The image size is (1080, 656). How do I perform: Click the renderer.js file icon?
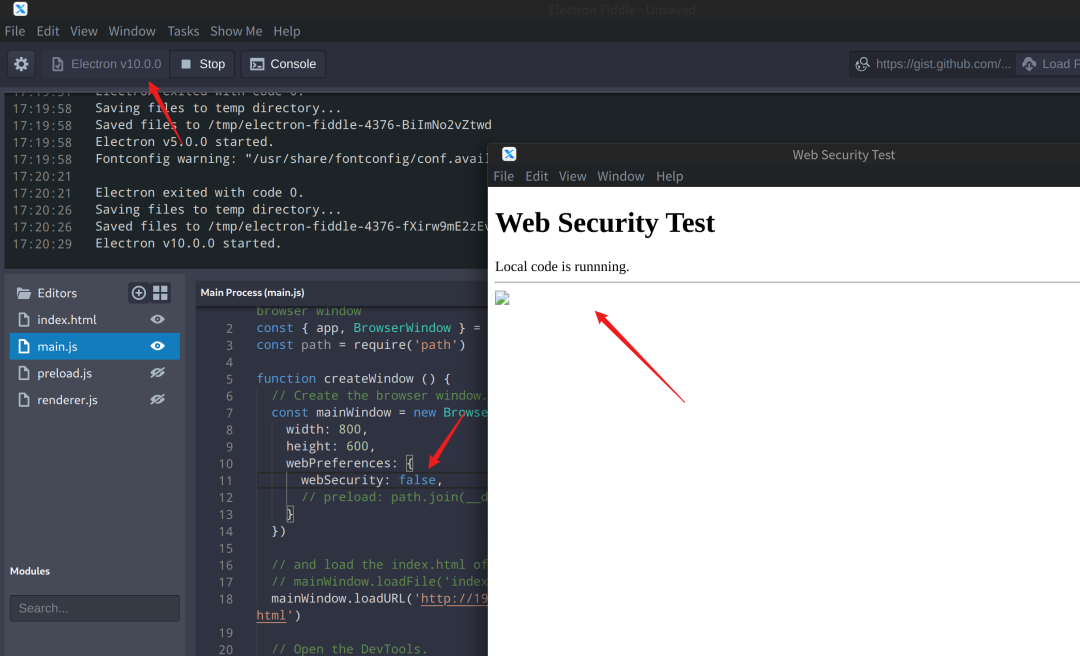click(24, 400)
